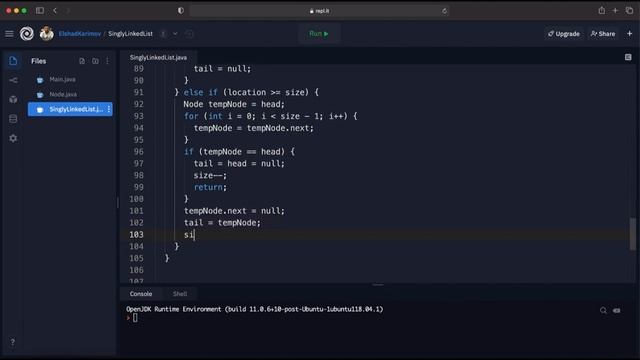This screenshot has width=640, height=360.
Task: Click the console input prompt
Action: click(135, 318)
